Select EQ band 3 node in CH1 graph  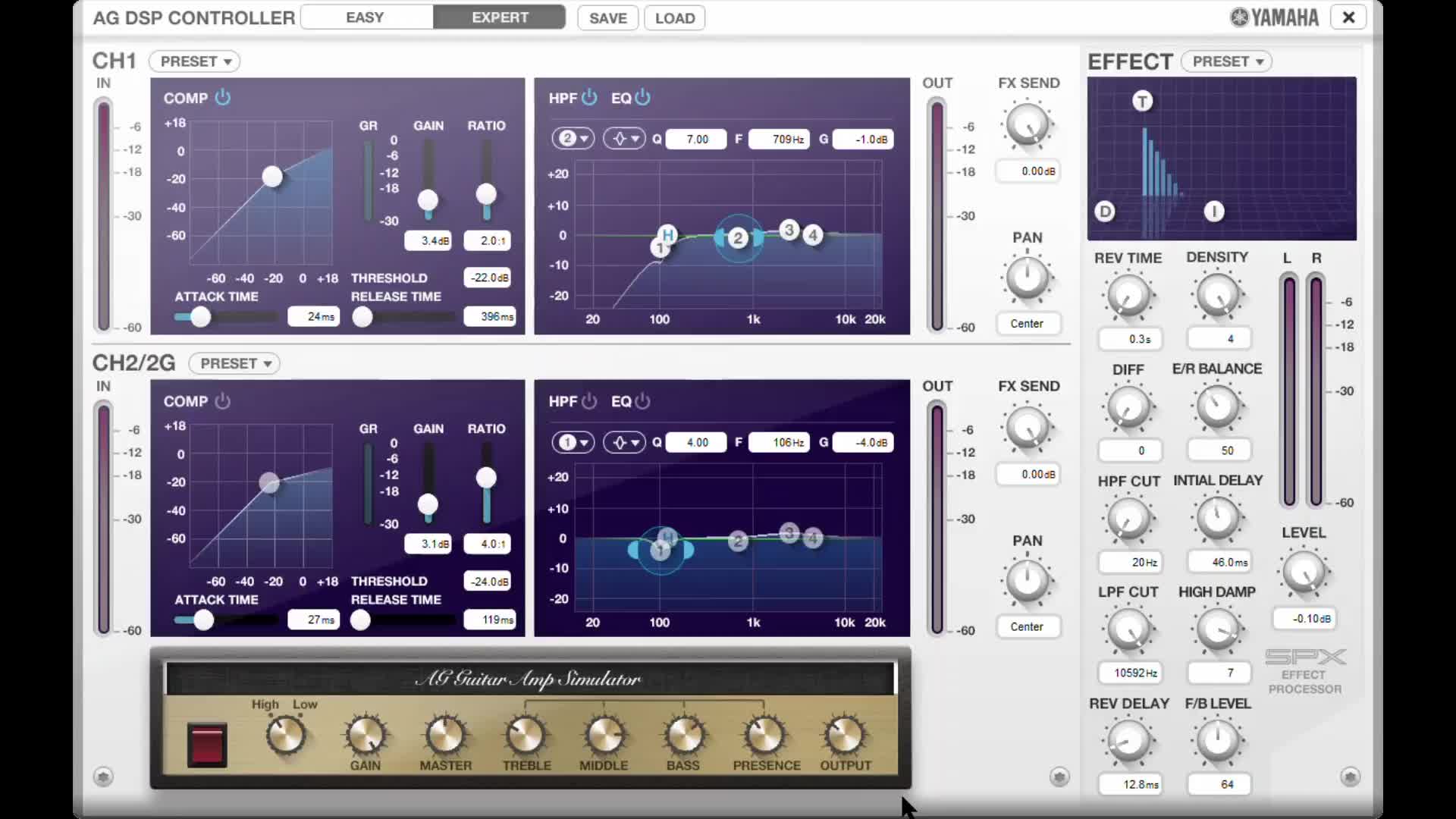click(x=789, y=230)
